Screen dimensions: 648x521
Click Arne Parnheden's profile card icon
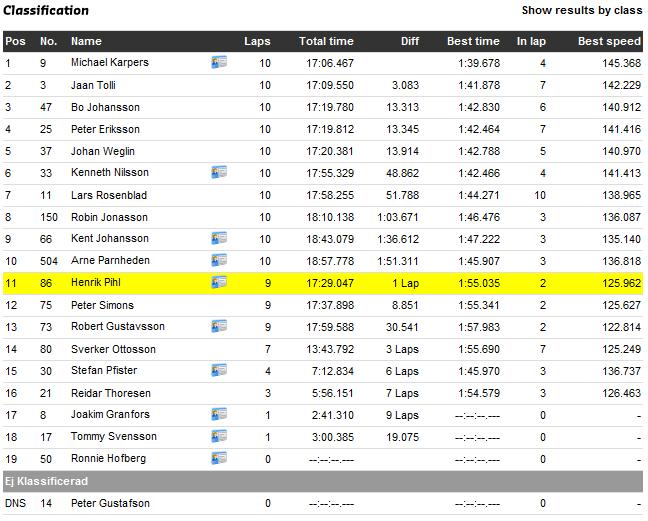tap(219, 260)
